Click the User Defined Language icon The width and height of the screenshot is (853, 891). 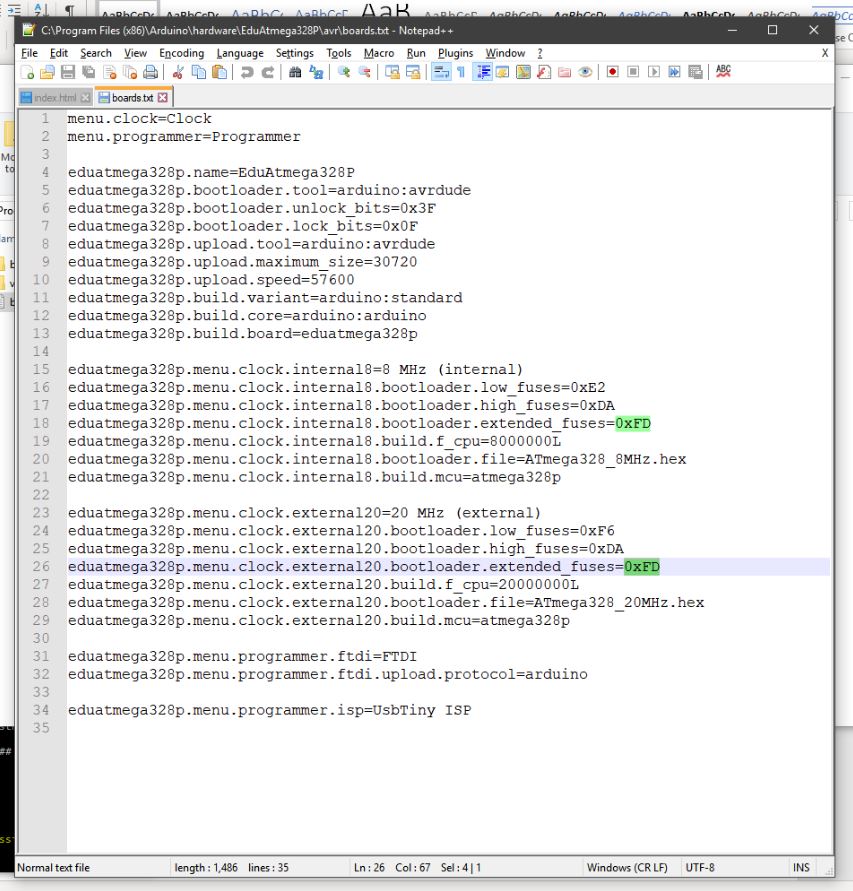(503, 72)
